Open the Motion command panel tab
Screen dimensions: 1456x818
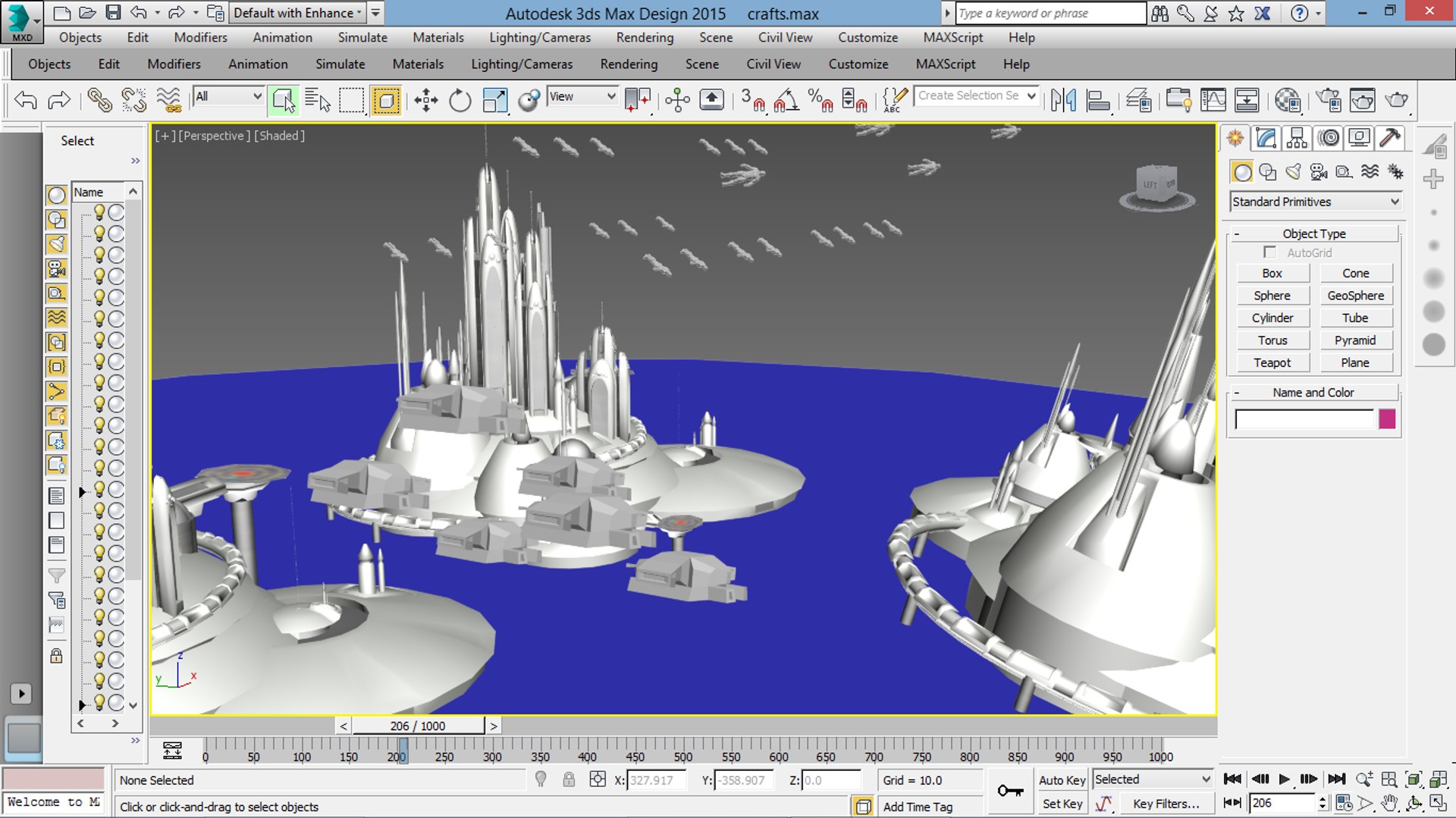coord(1328,138)
